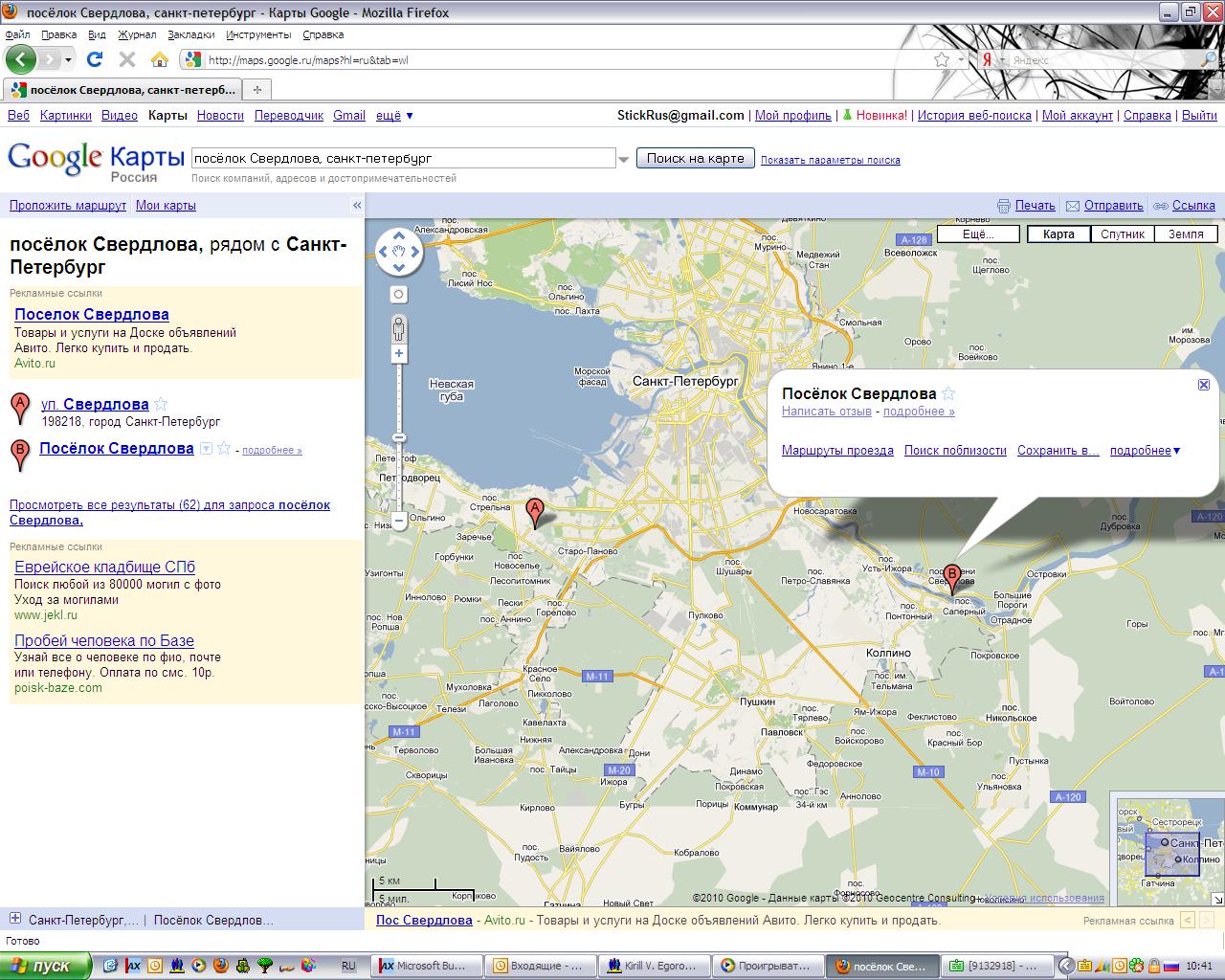Viewport: 1225px width, 980px height.
Task: Switch map to Спутник view
Action: 1122,234
